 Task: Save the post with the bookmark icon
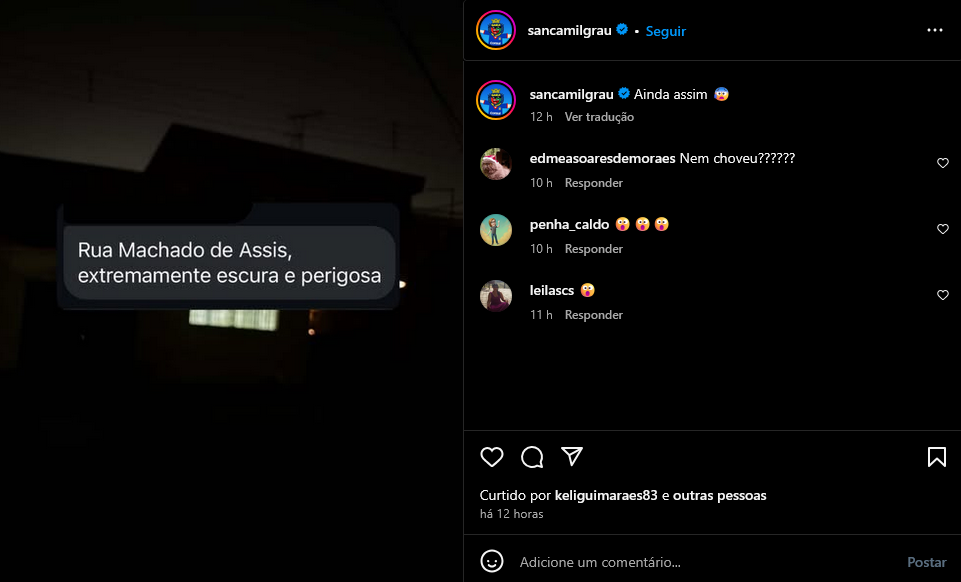click(936, 457)
